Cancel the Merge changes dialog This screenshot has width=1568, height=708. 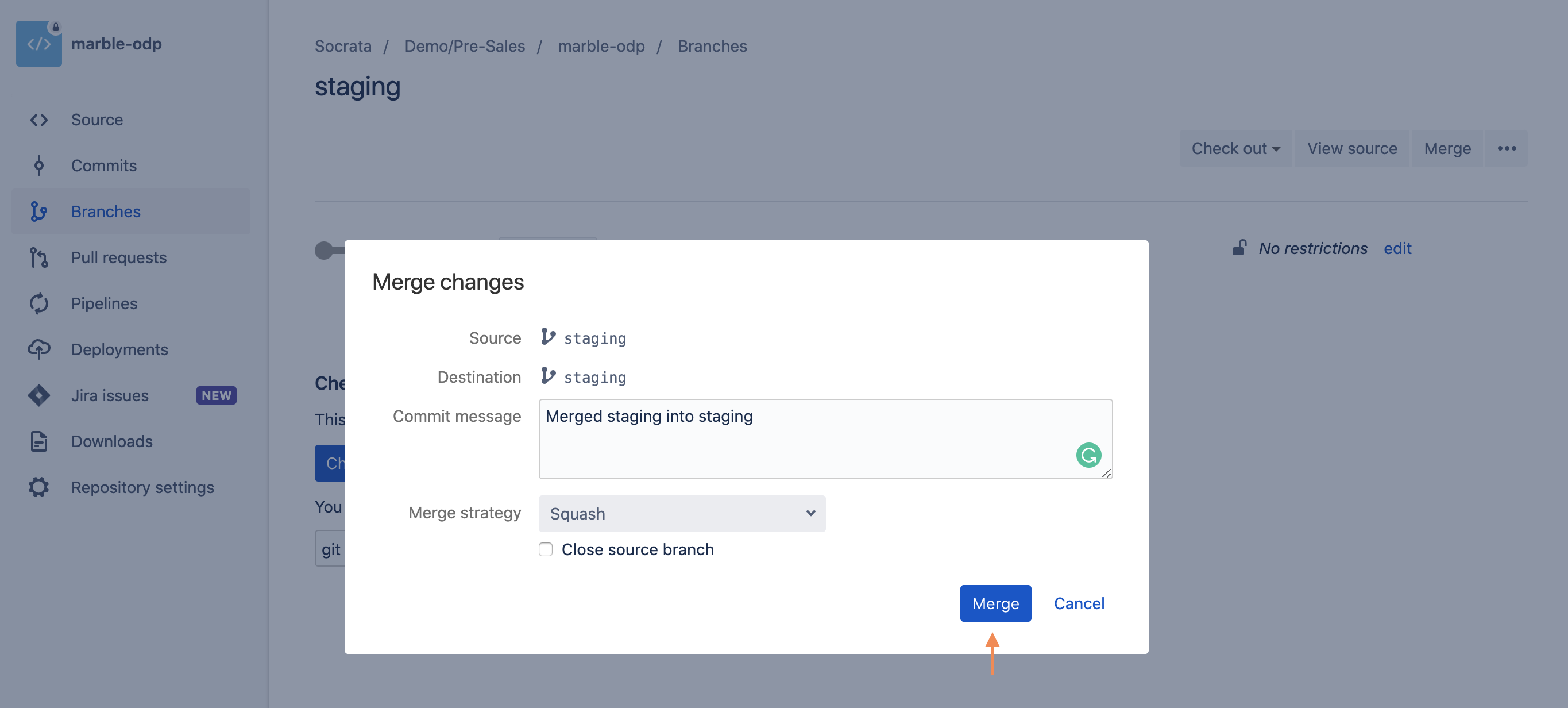[1079, 603]
